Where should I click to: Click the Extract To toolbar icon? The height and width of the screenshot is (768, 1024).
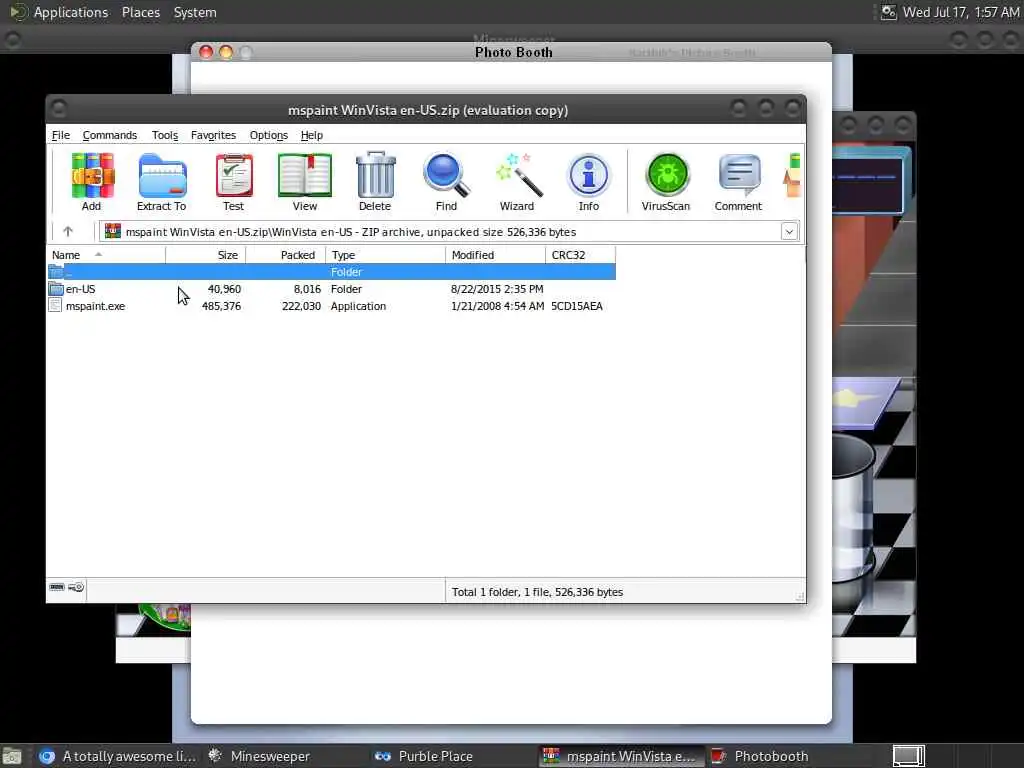coord(162,175)
